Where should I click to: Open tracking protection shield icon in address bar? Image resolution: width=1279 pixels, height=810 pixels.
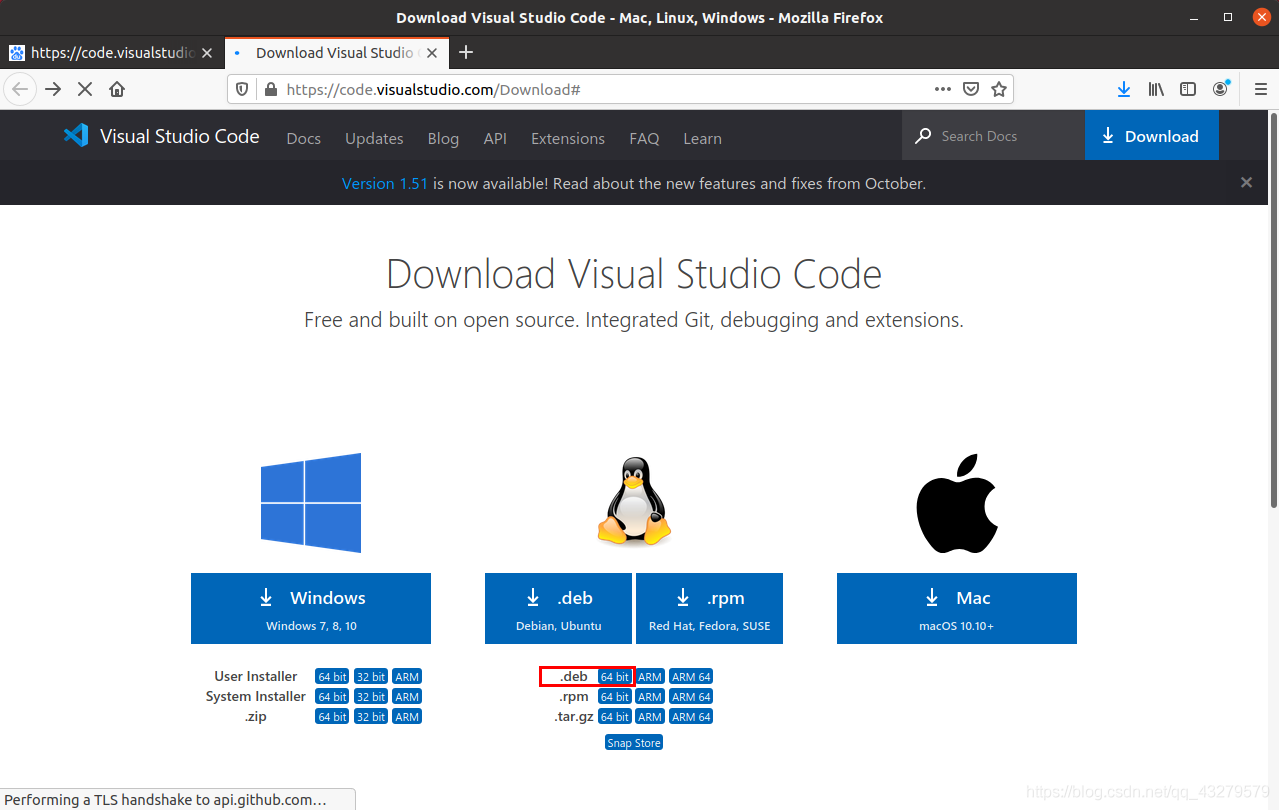242,89
